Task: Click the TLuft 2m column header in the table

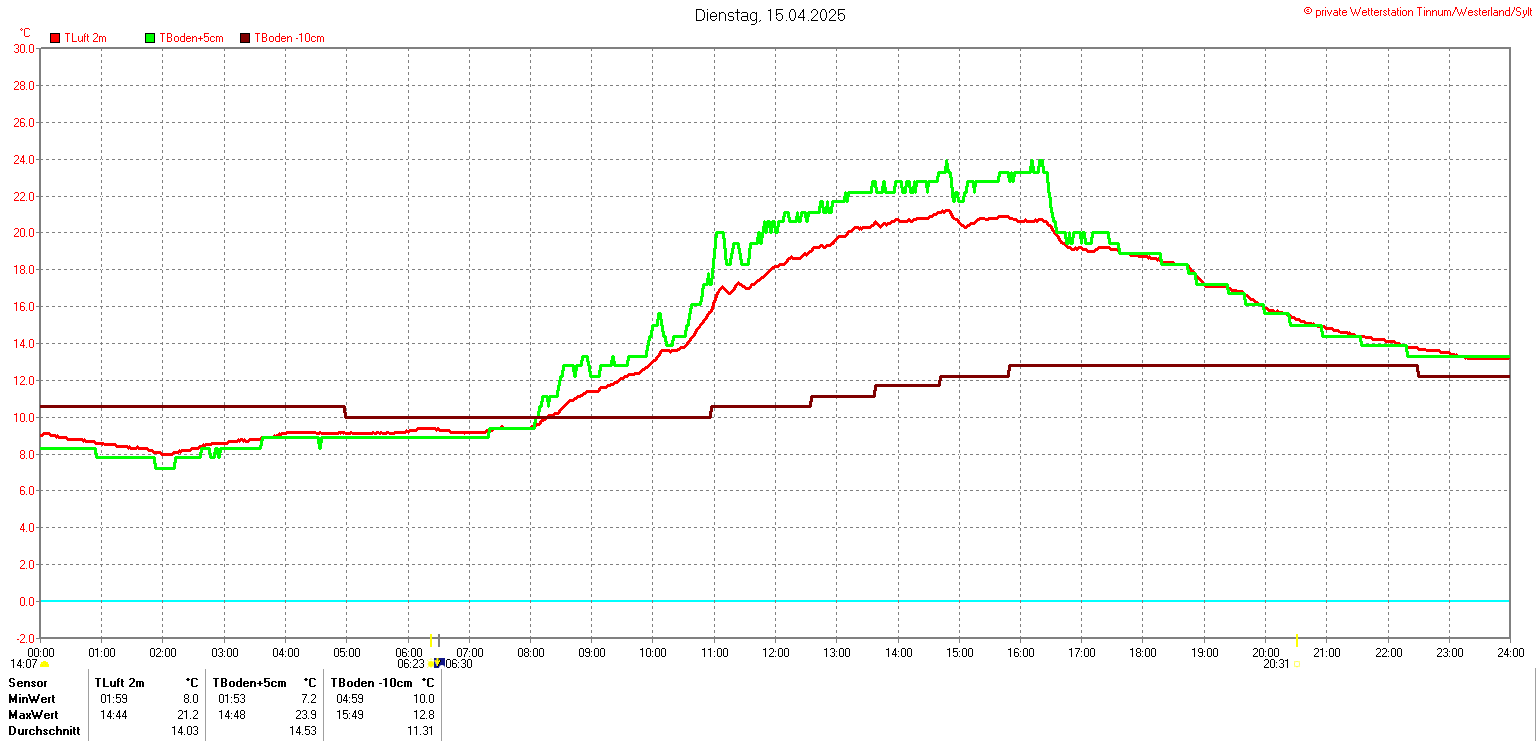Action: tap(120, 683)
